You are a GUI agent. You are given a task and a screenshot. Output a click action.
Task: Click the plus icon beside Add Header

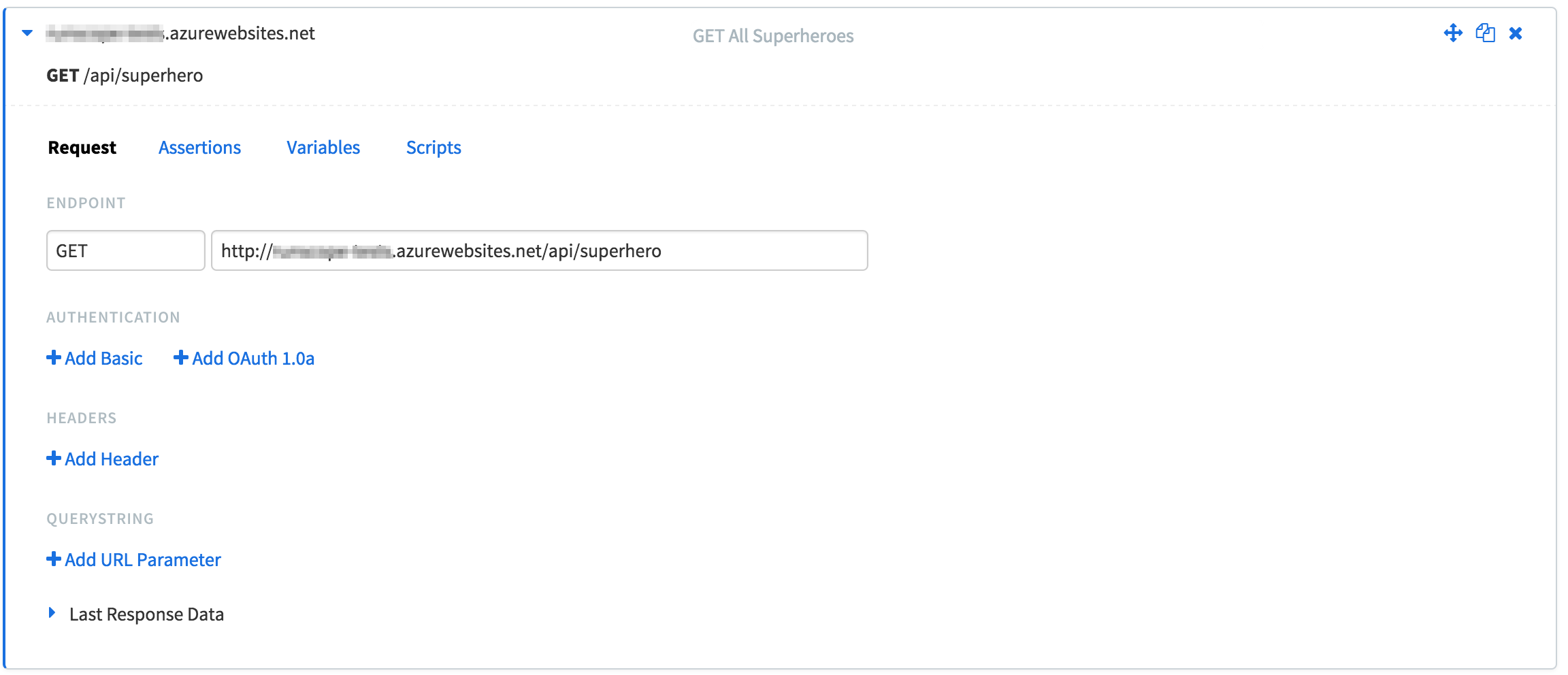click(54, 458)
